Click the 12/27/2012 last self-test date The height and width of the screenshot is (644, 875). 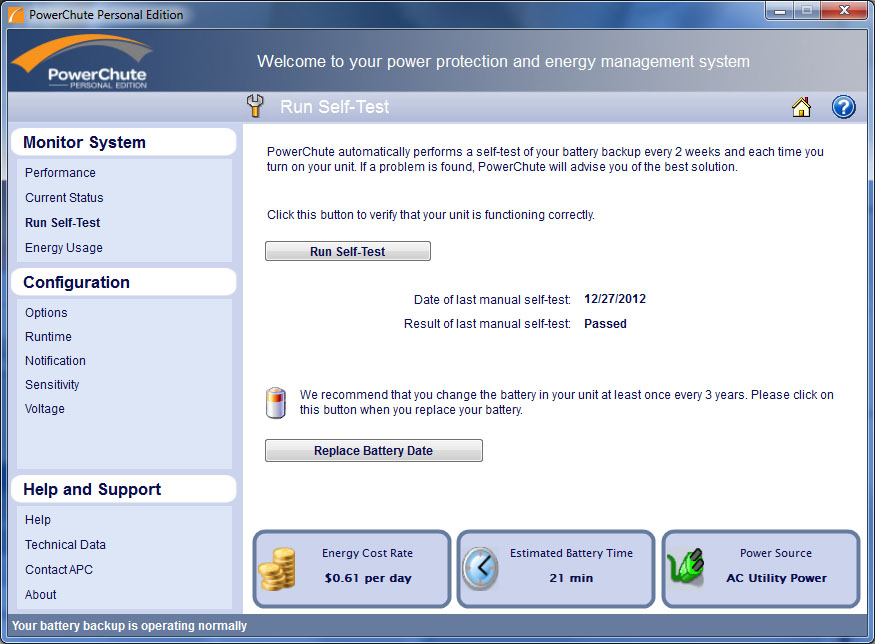[615, 299]
